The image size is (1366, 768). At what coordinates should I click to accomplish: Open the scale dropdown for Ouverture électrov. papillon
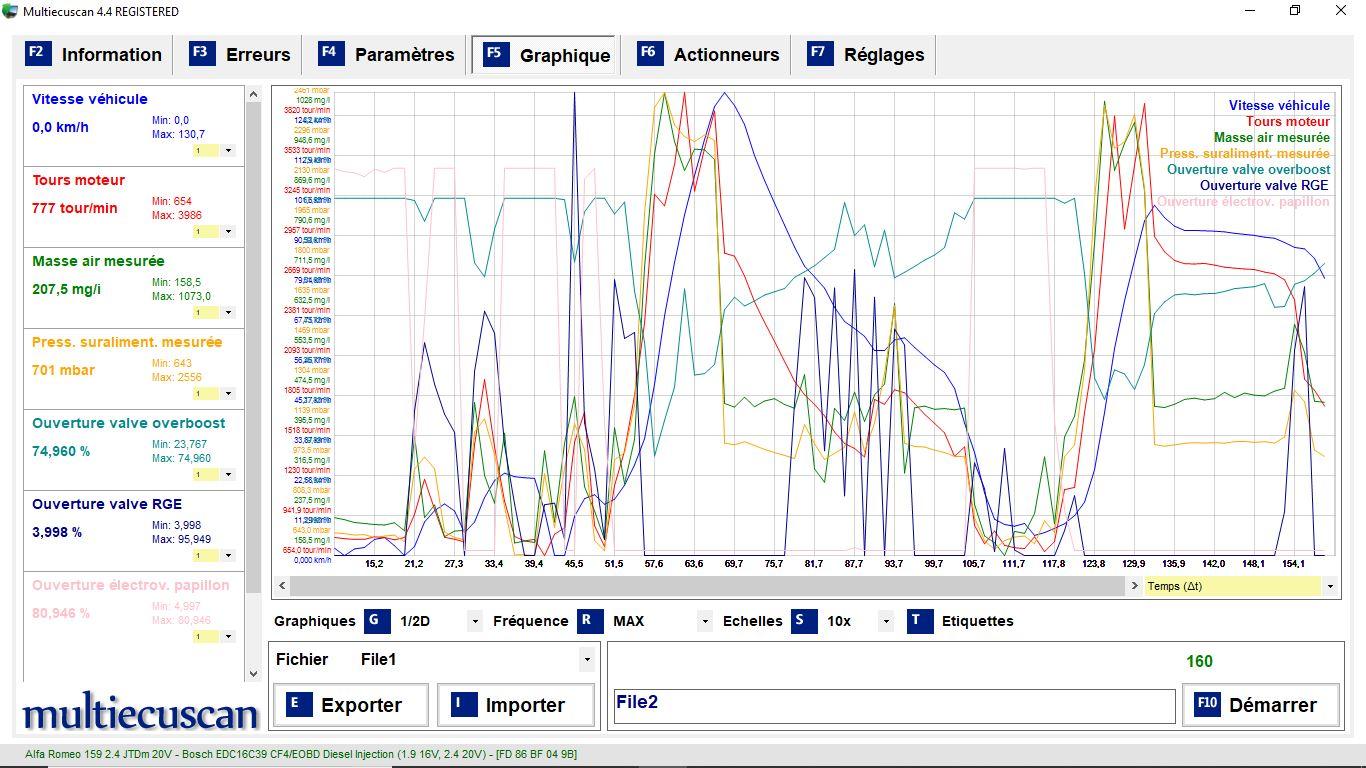click(228, 637)
